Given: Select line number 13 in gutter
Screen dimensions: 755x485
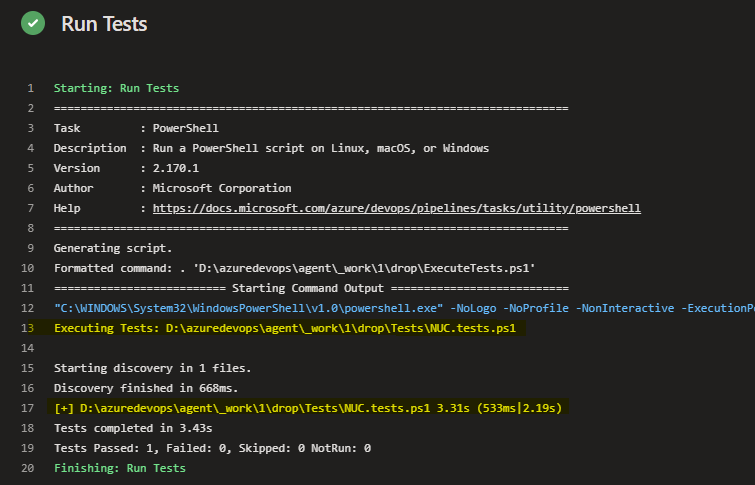Looking at the screenshot, I should [27, 328].
